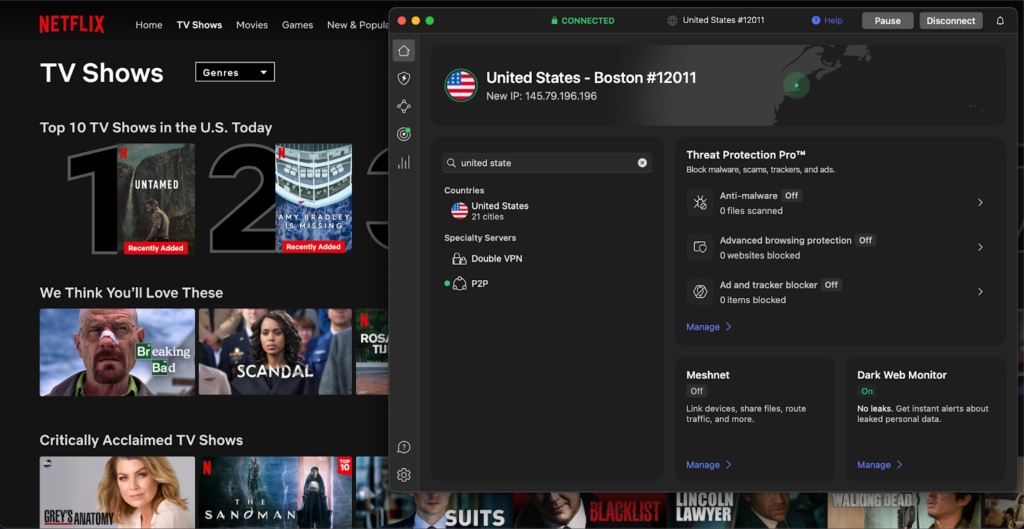Click United States #12011 in title bar
This screenshot has width=1024, height=529.
point(723,20)
